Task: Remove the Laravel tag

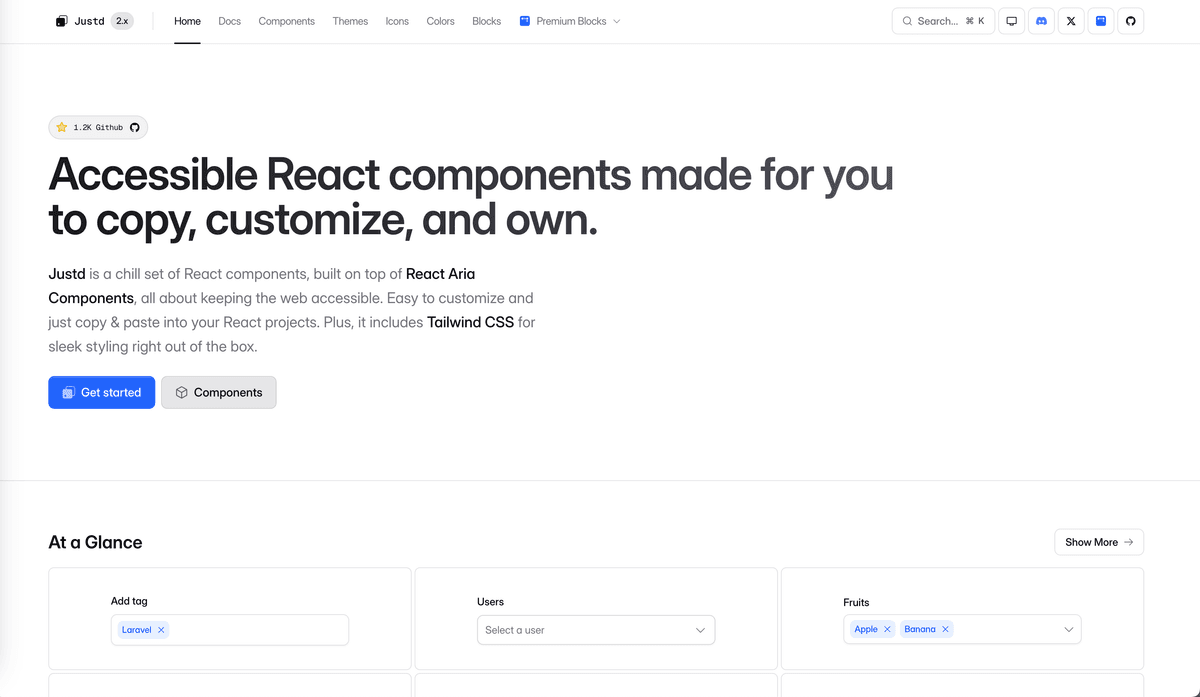Action: (x=162, y=630)
